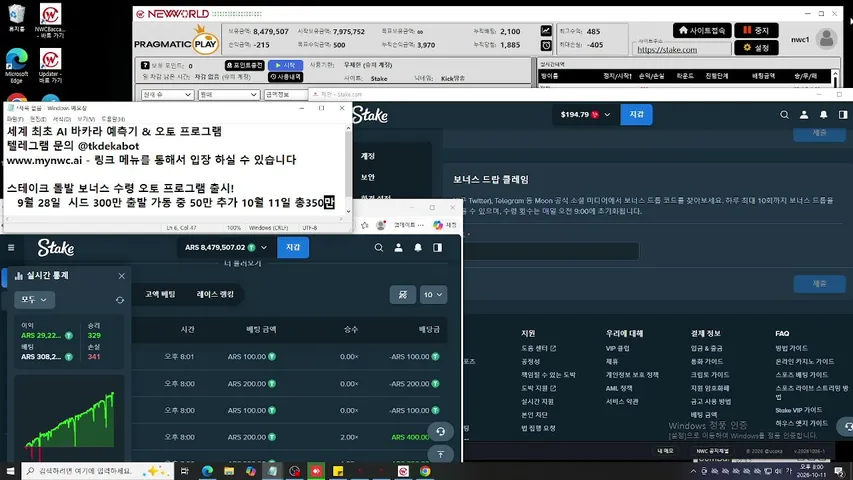853x480 pixels.
Task: Click 제출 submit button below the bonus code field
Action: click(819, 284)
